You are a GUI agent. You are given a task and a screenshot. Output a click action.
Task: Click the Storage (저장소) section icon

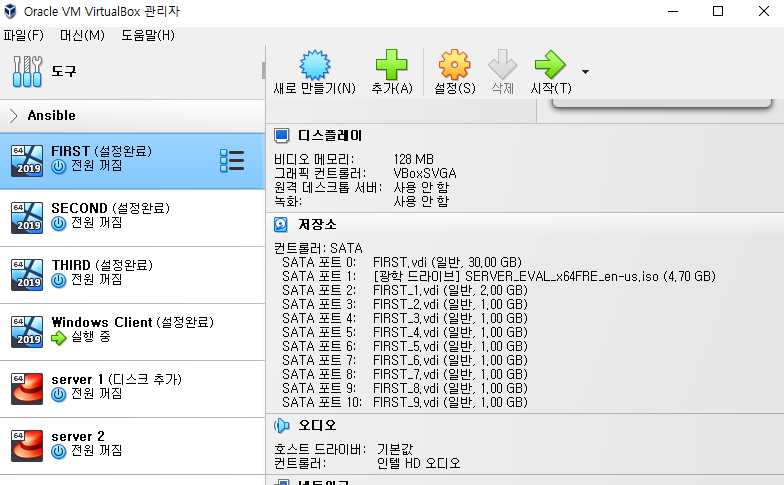coord(281,224)
